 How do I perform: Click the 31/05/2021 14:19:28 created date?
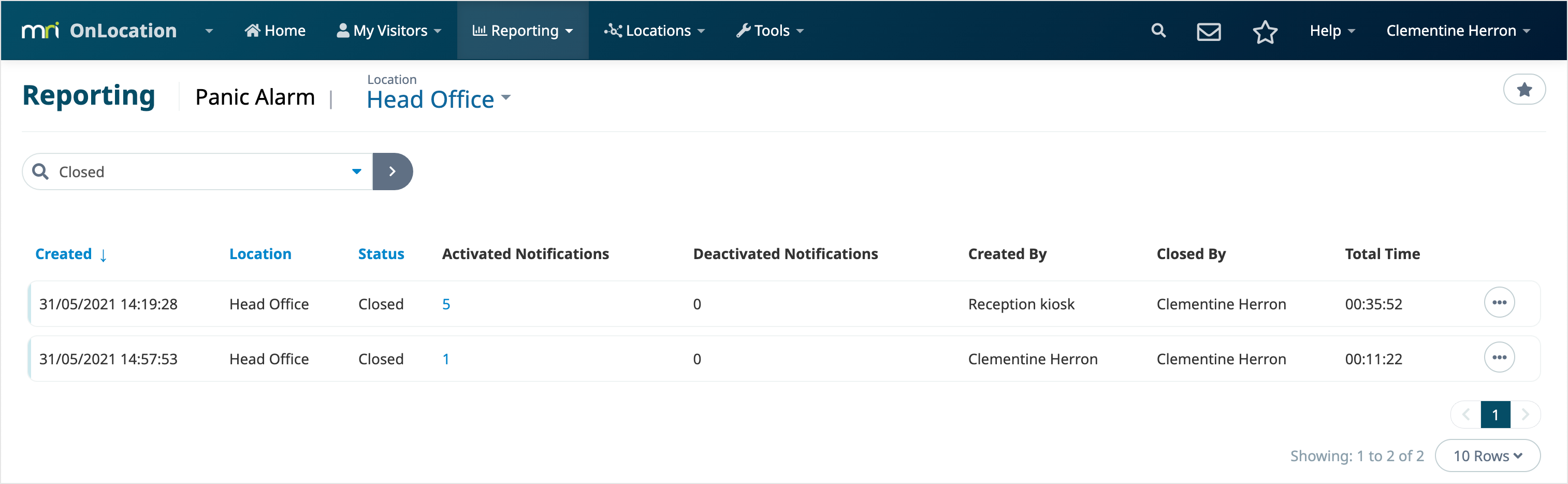108,304
